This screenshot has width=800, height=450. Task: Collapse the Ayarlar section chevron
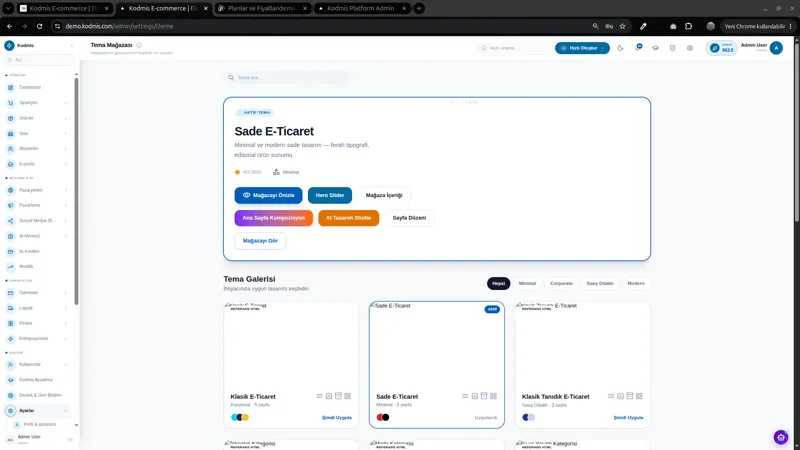[66, 410]
